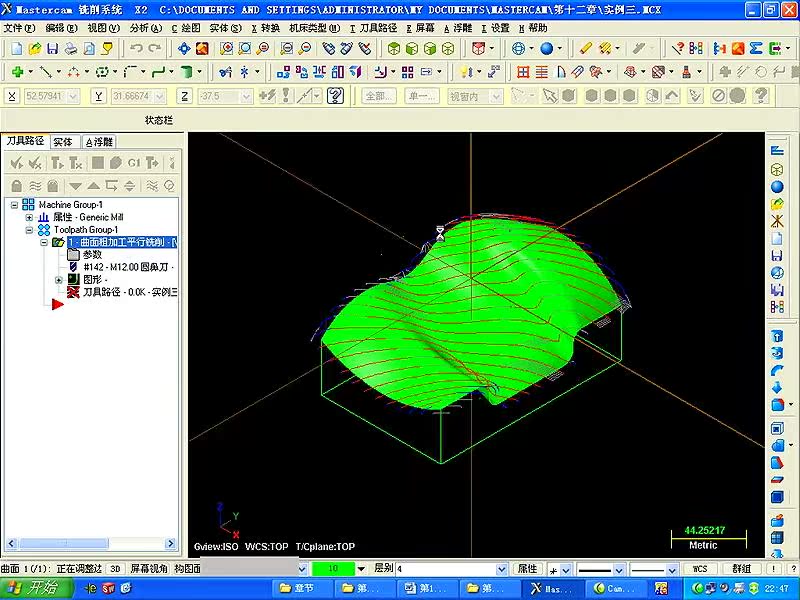Open the 文件 menu
Screen dimensions: 800x600
click(19, 28)
